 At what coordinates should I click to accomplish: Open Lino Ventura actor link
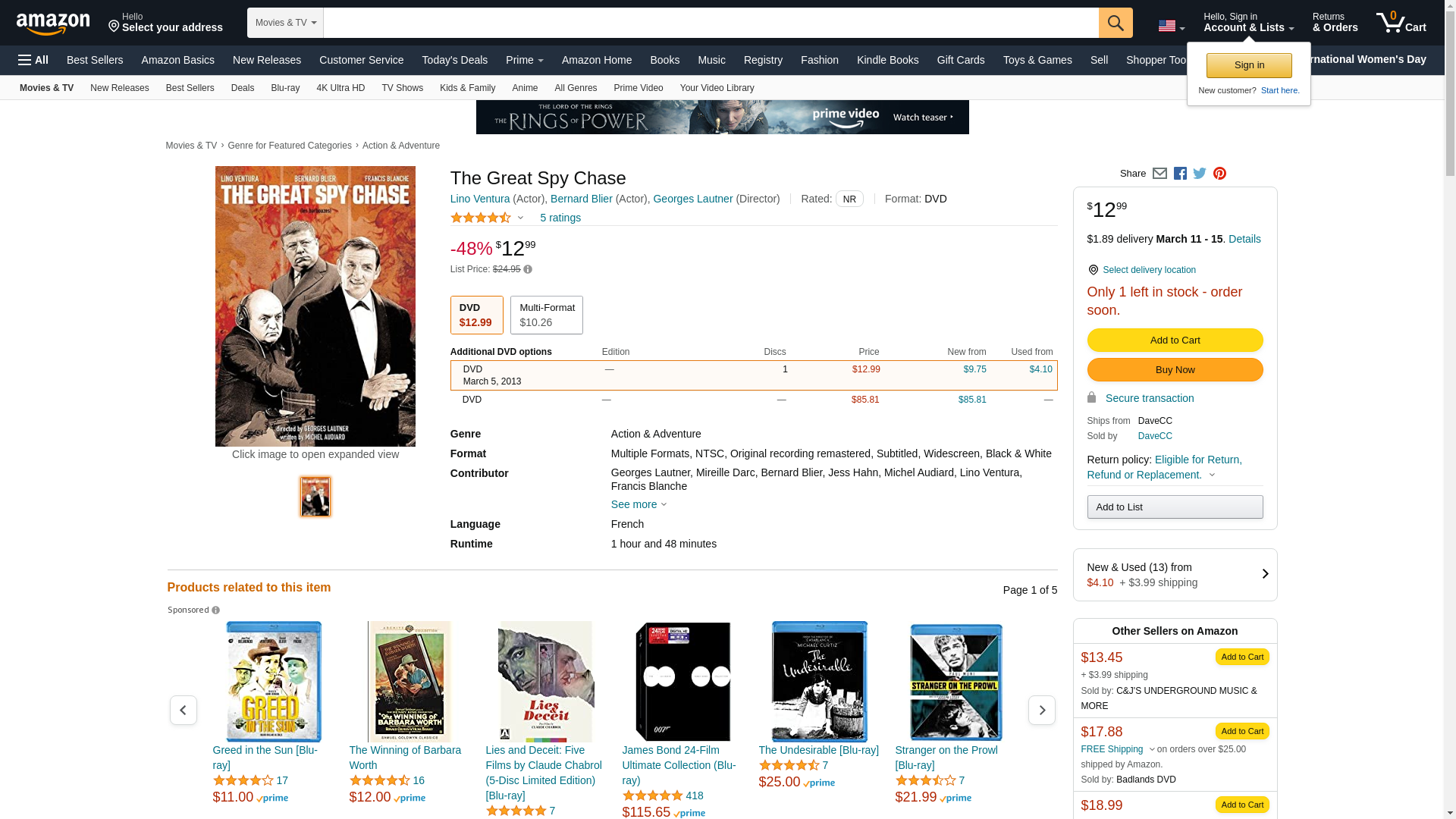click(x=480, y=199)
